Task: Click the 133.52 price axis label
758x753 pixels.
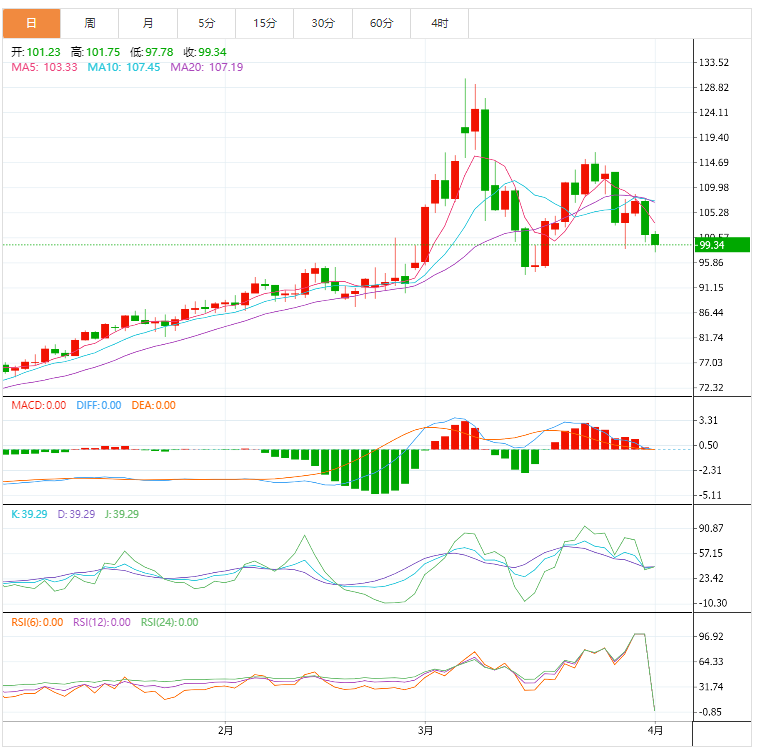Action: (x=714, y=63)
